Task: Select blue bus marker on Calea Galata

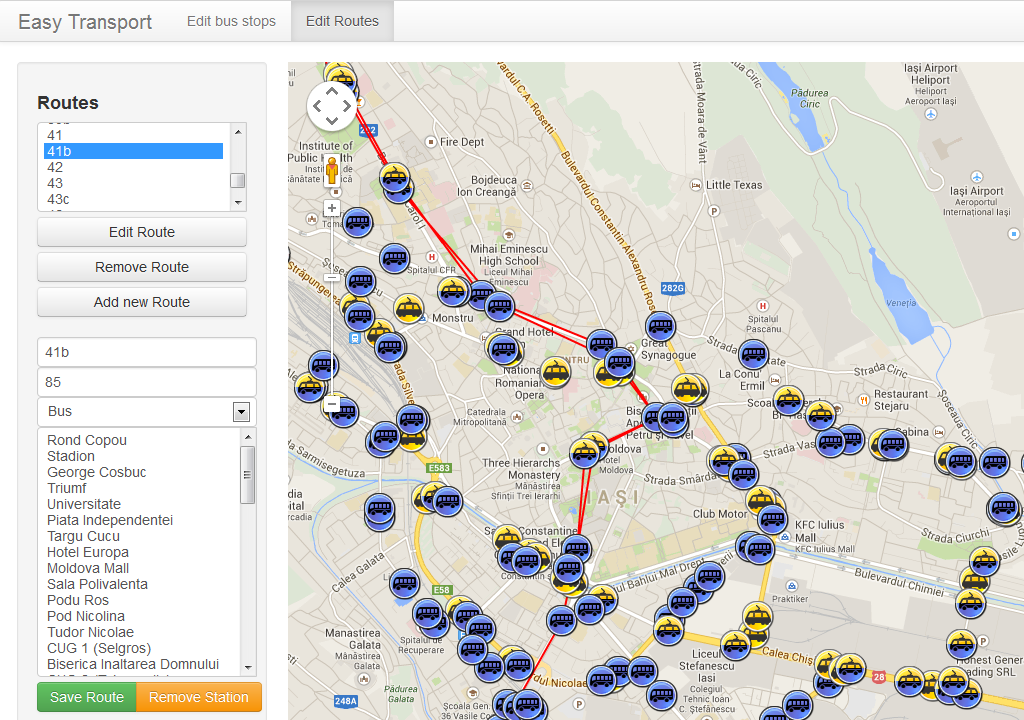Action: [404, 583]
